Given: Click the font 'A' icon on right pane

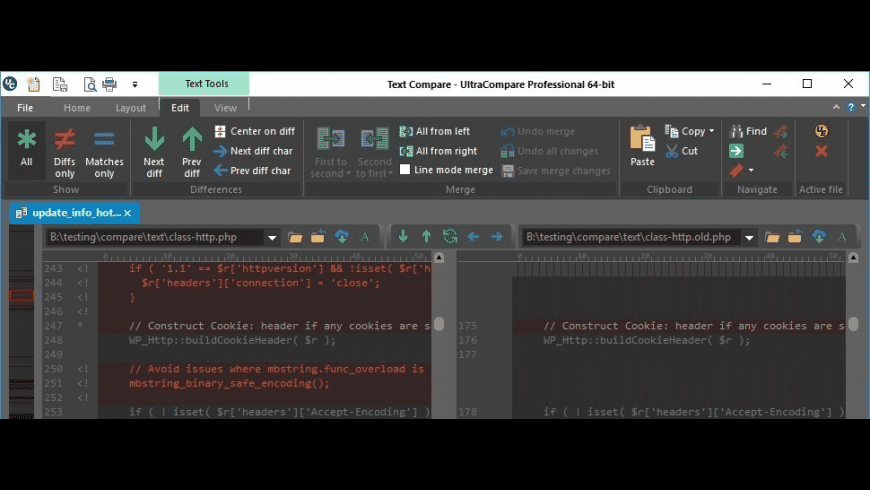Looking at the screenshot, I should [x=842, y=237].
